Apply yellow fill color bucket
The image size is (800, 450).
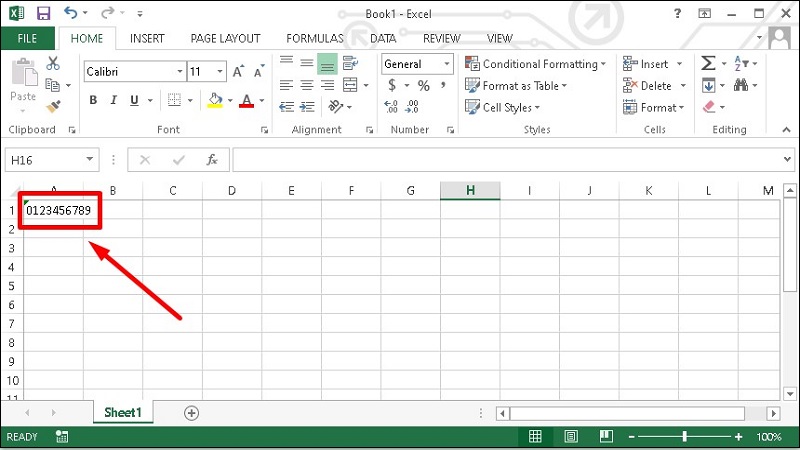pyautogui.click(x=215, y=101)
